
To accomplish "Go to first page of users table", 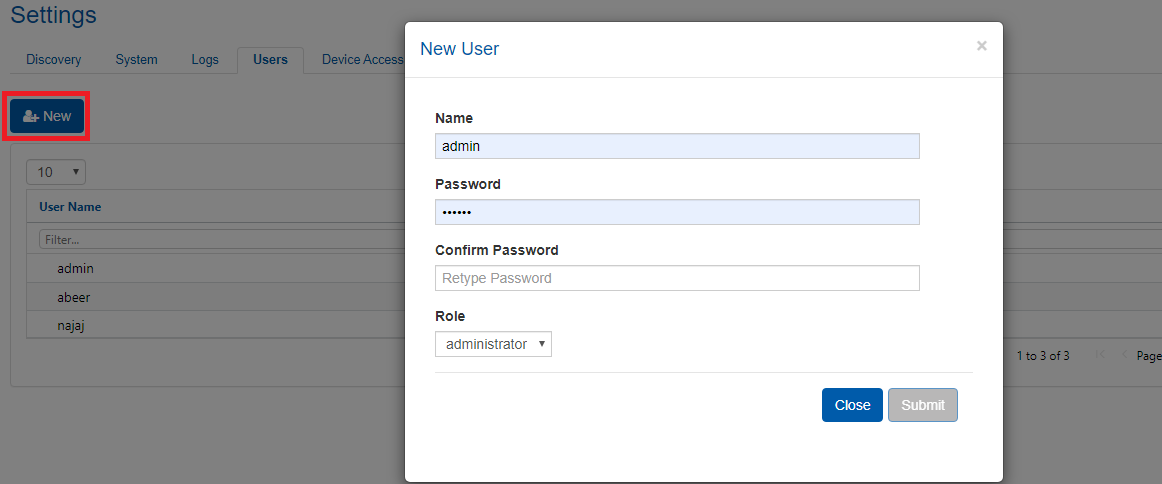I will click(1101, 355).
